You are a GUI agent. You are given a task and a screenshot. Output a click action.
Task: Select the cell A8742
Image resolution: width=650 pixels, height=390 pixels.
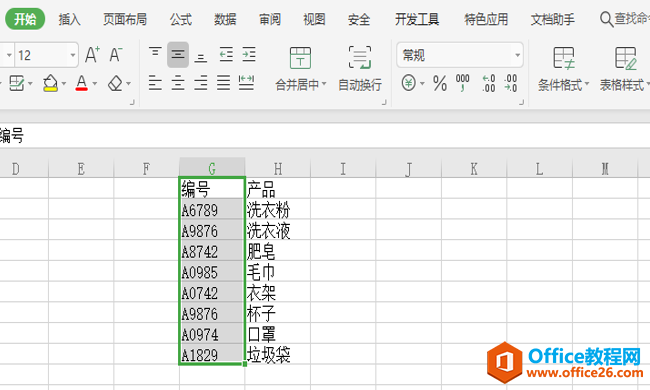coord(212,251)
